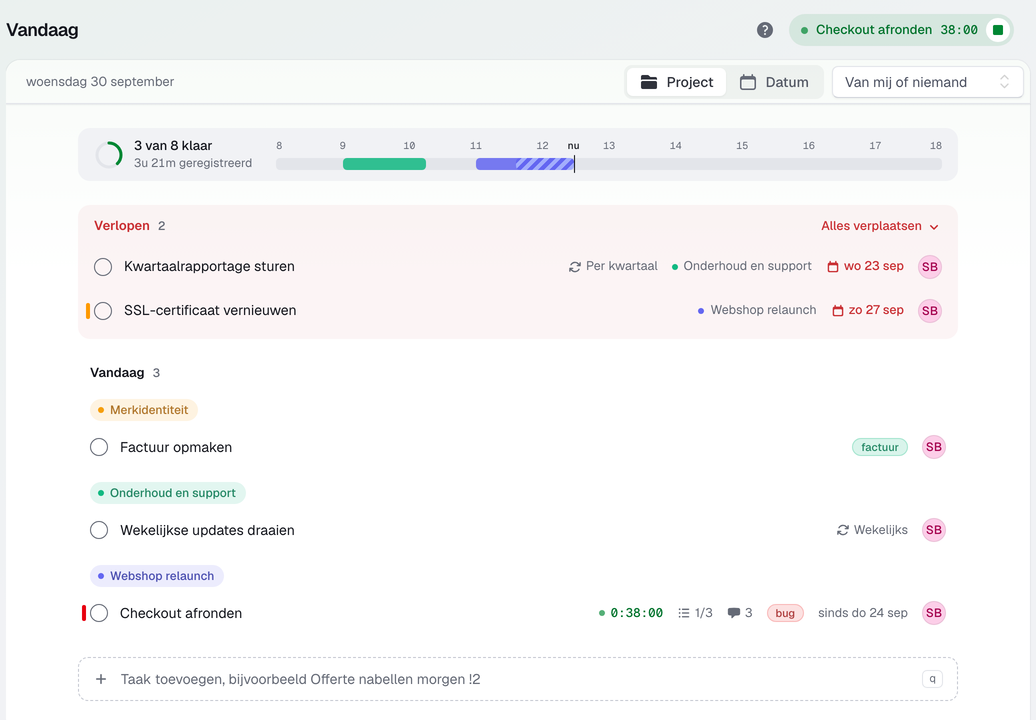Open the Van mij of niemand filter
The image size is (1036, 720).
point(928,82)
